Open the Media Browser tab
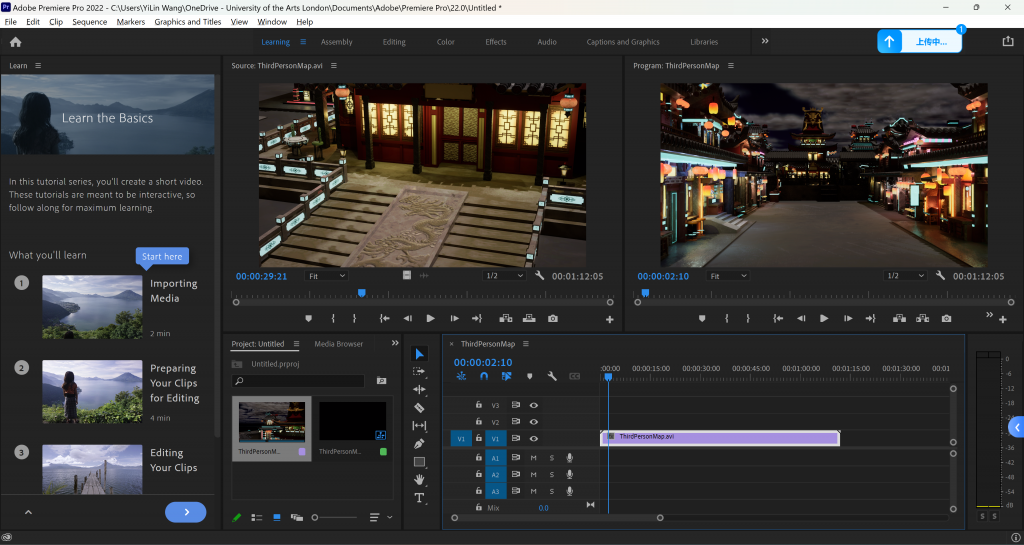 338,344
